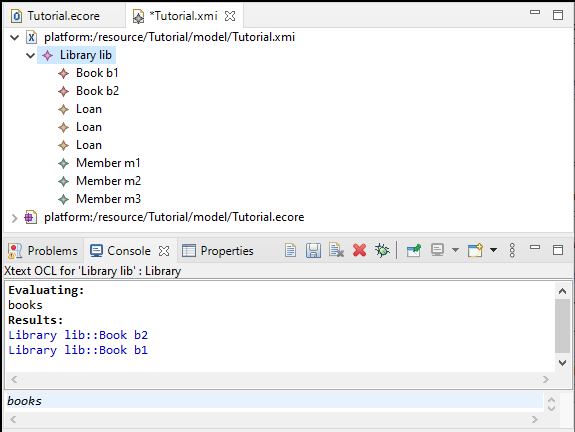Screen dimensions: 575x432
Task: Collapse the Library lib tree node
Action: pos(30,56)
